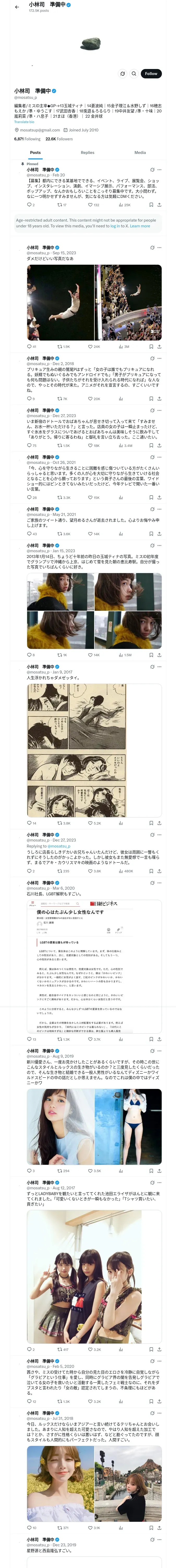Open Grok icon beside the search button
Image resolution: width=176 pixels, height=1568 pixels.
click(x=123, y=74)
